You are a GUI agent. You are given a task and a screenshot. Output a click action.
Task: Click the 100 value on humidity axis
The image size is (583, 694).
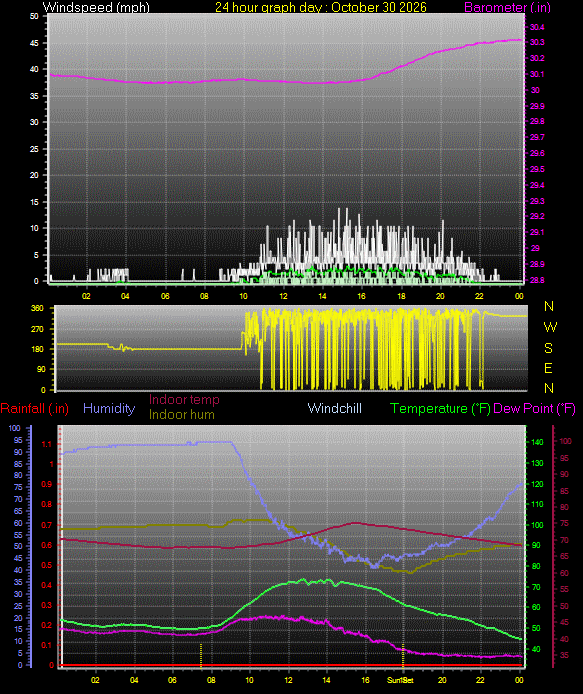pyautogui.click(x=15, y=428)
